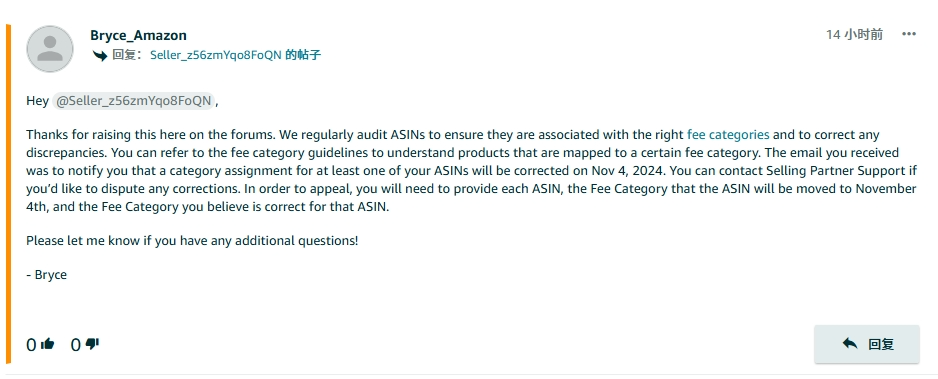Open the three-dot more options menu
This screenshot has height=379, width=938.
click(x=909, y=34)
